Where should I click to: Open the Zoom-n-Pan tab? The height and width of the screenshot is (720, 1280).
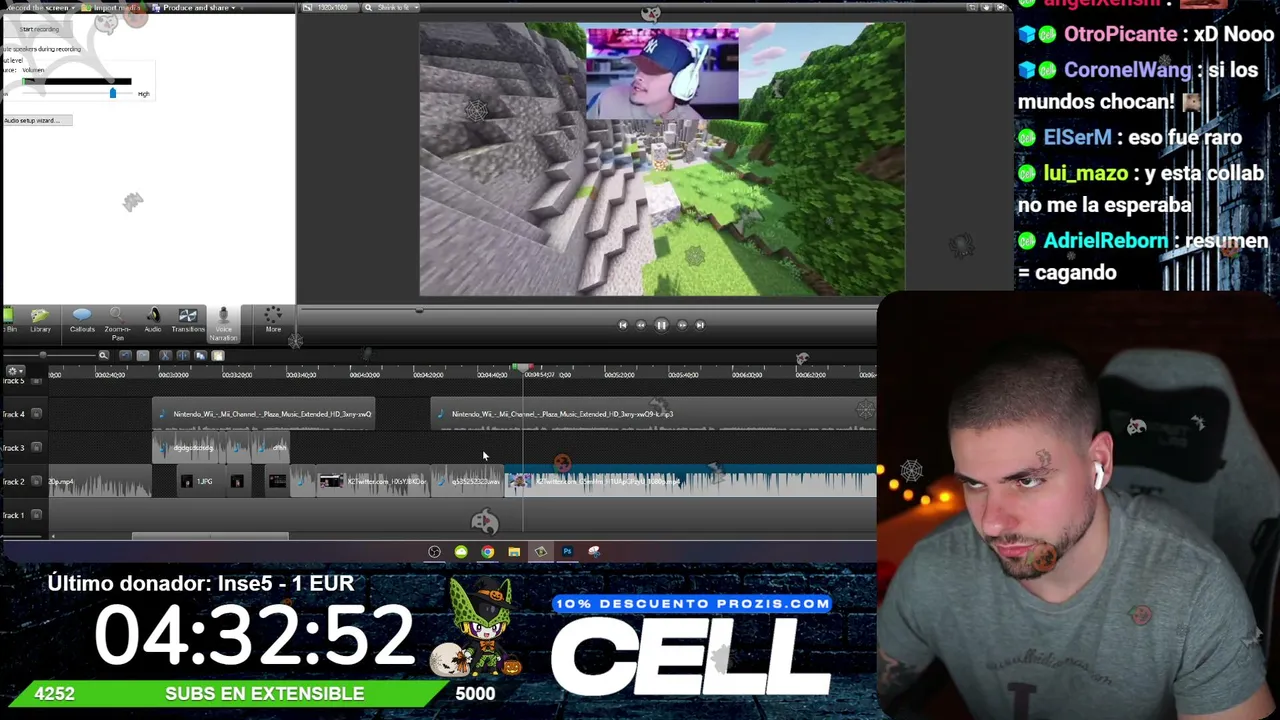[117, 323]
